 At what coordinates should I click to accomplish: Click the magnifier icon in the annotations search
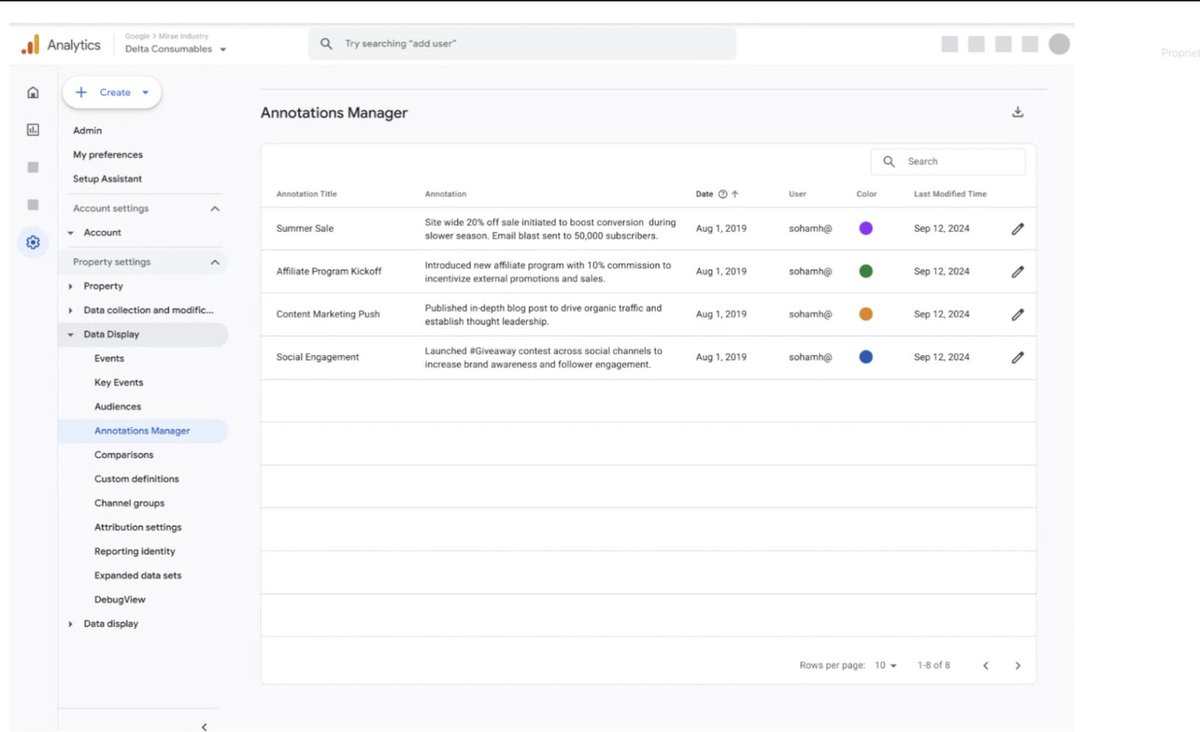[889, 161]
